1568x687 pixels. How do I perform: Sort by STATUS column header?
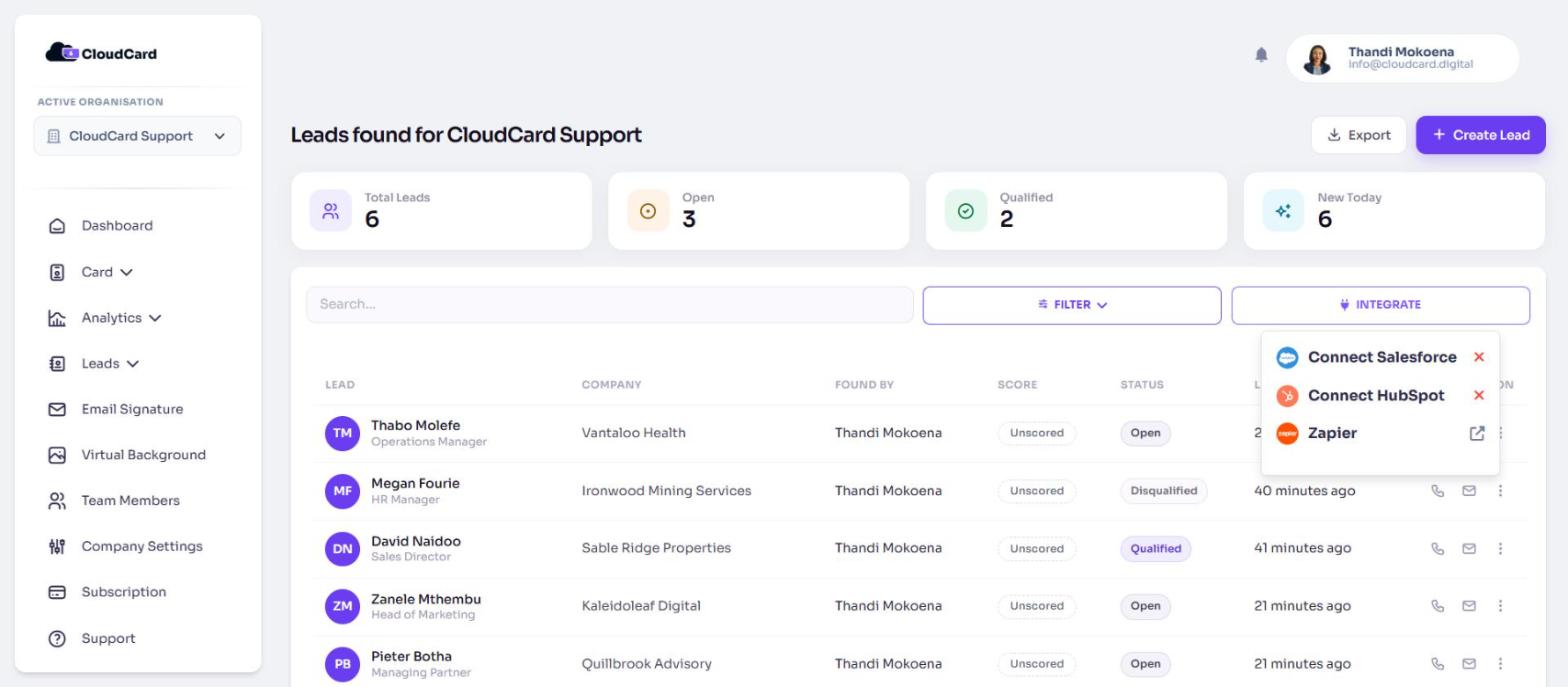[1141, 385]
